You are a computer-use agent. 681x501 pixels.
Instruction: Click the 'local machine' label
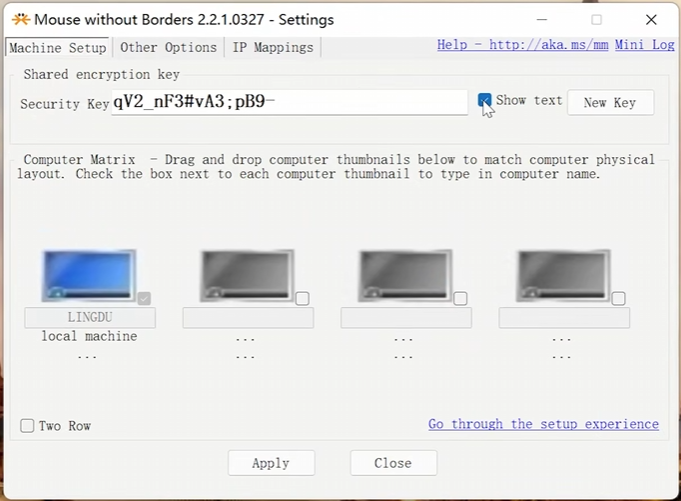pyautogui.click(x=89, y=336)
